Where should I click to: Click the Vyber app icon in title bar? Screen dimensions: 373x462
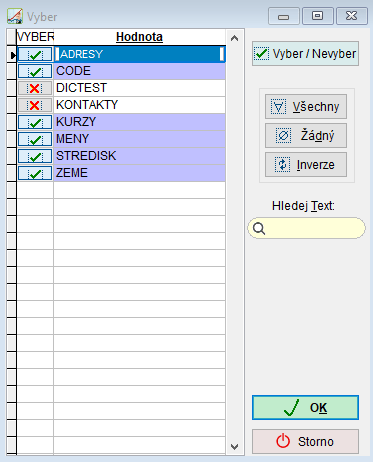tap(15, 16)
